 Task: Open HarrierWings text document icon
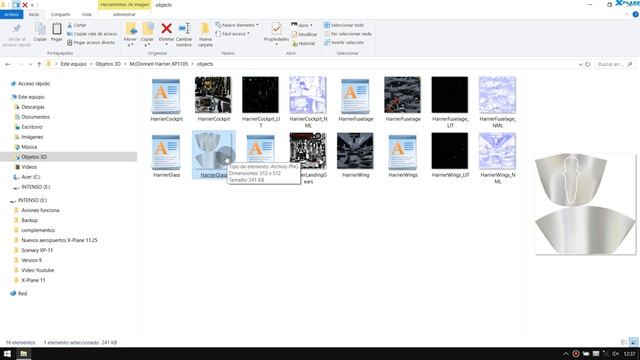click(402, 152)
